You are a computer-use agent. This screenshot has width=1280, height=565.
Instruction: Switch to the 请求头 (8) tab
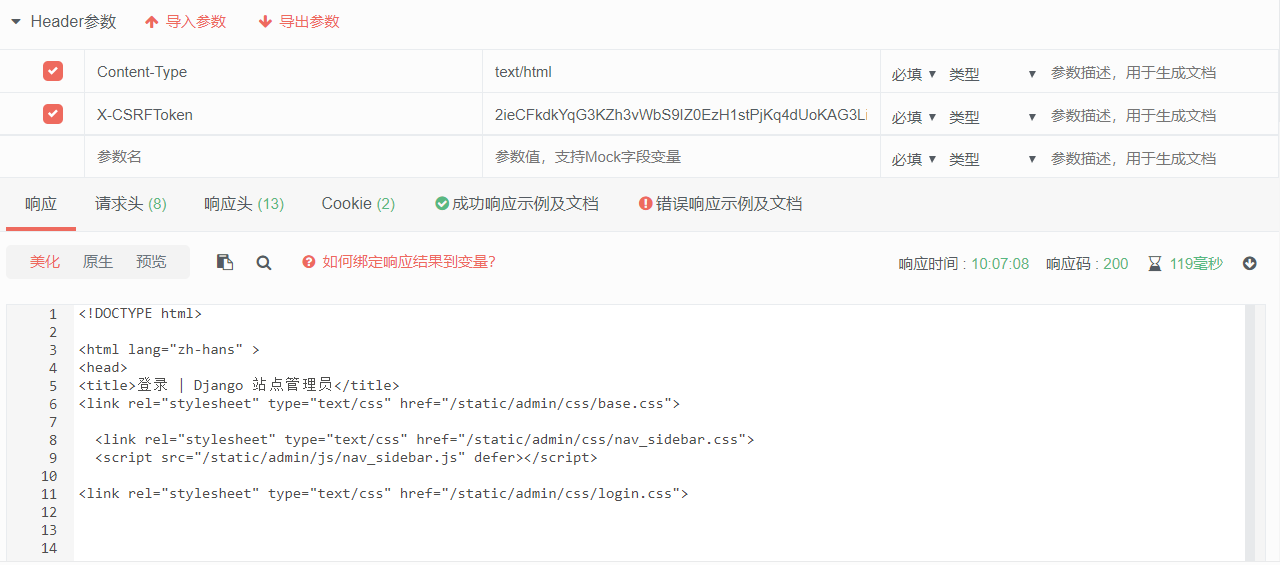click(x=131, y=204)
